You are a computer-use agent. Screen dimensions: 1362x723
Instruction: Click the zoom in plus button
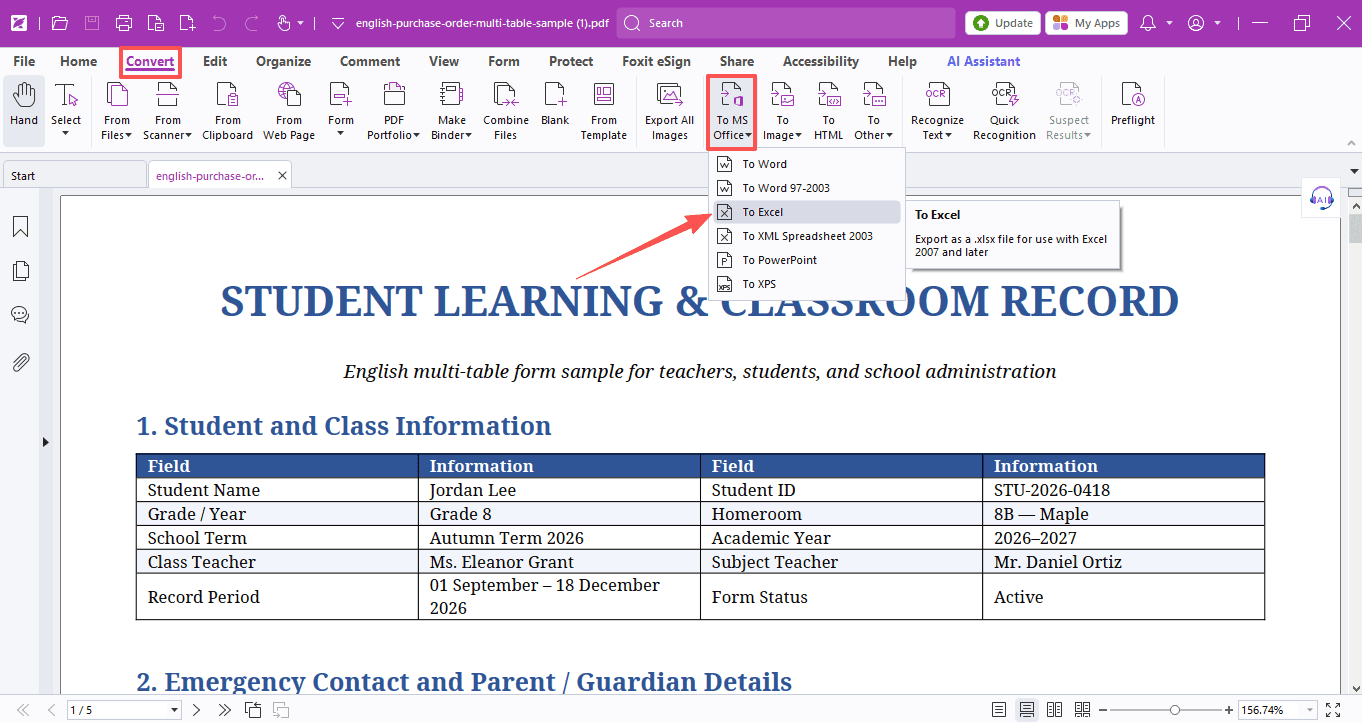pyautogui.click(x=1229, y=710)
